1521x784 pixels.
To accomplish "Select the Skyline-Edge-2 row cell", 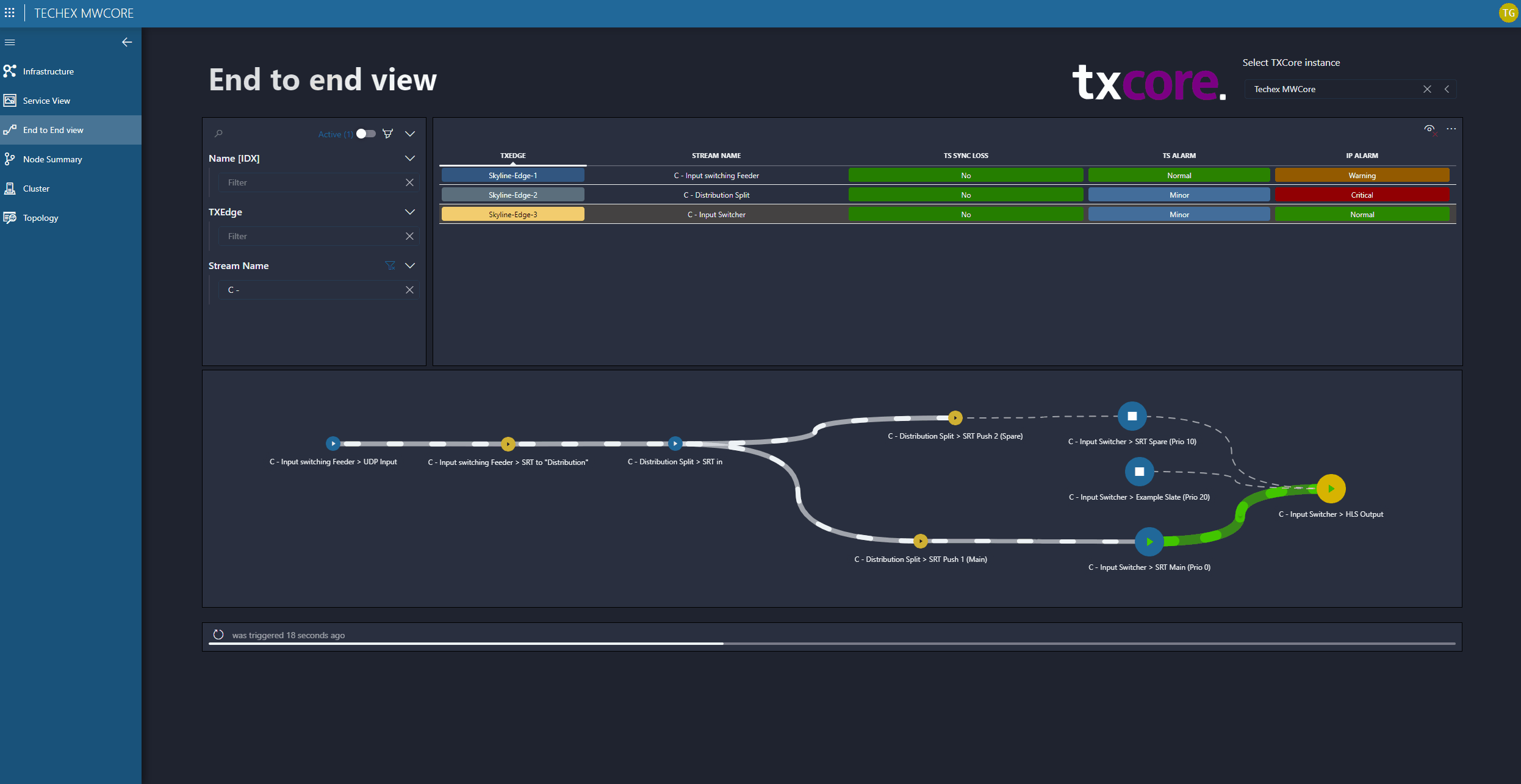I will pos(512,195).
